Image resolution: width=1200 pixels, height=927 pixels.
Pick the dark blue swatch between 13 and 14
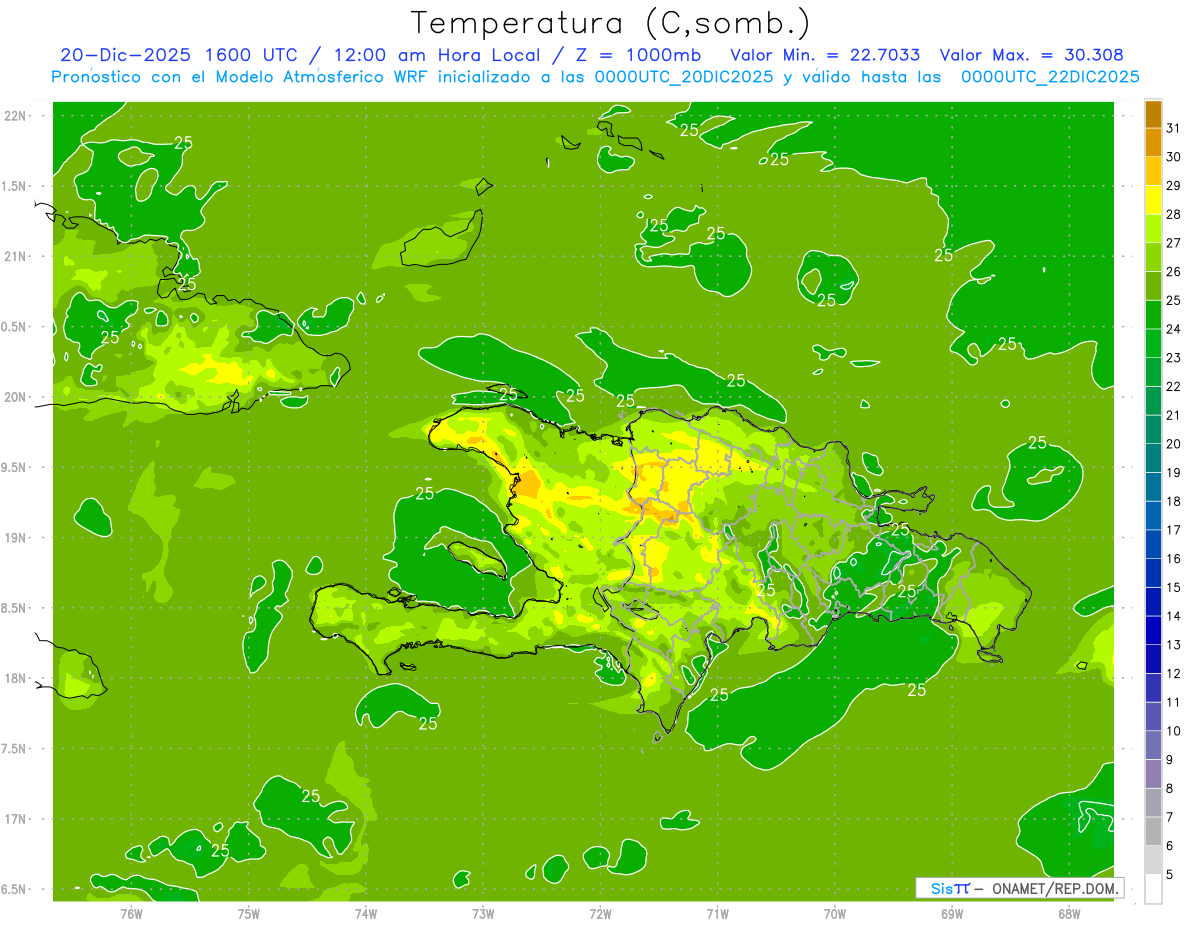tap(1153, 631)
